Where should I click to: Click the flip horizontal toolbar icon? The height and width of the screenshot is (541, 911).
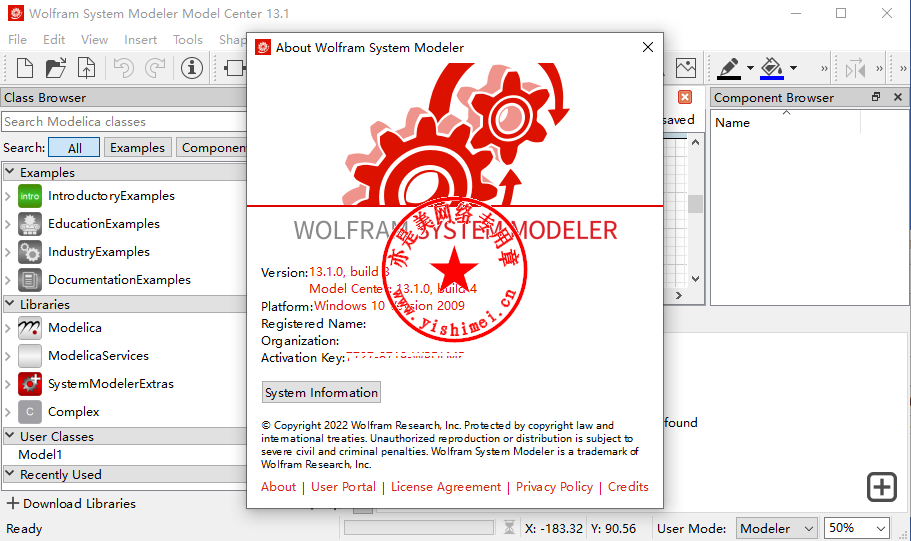(x=855, y=69)
